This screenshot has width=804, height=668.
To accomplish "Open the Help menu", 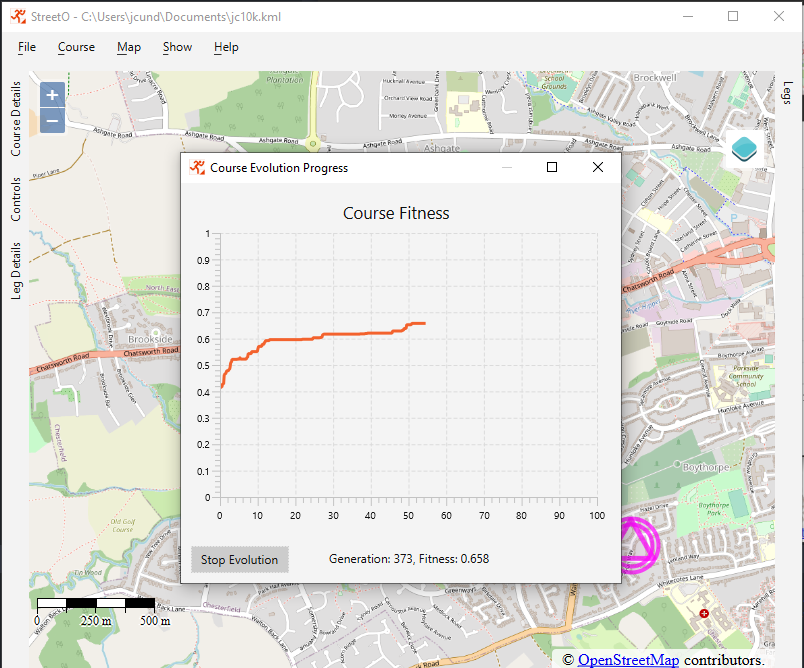I will pos(226,47).
